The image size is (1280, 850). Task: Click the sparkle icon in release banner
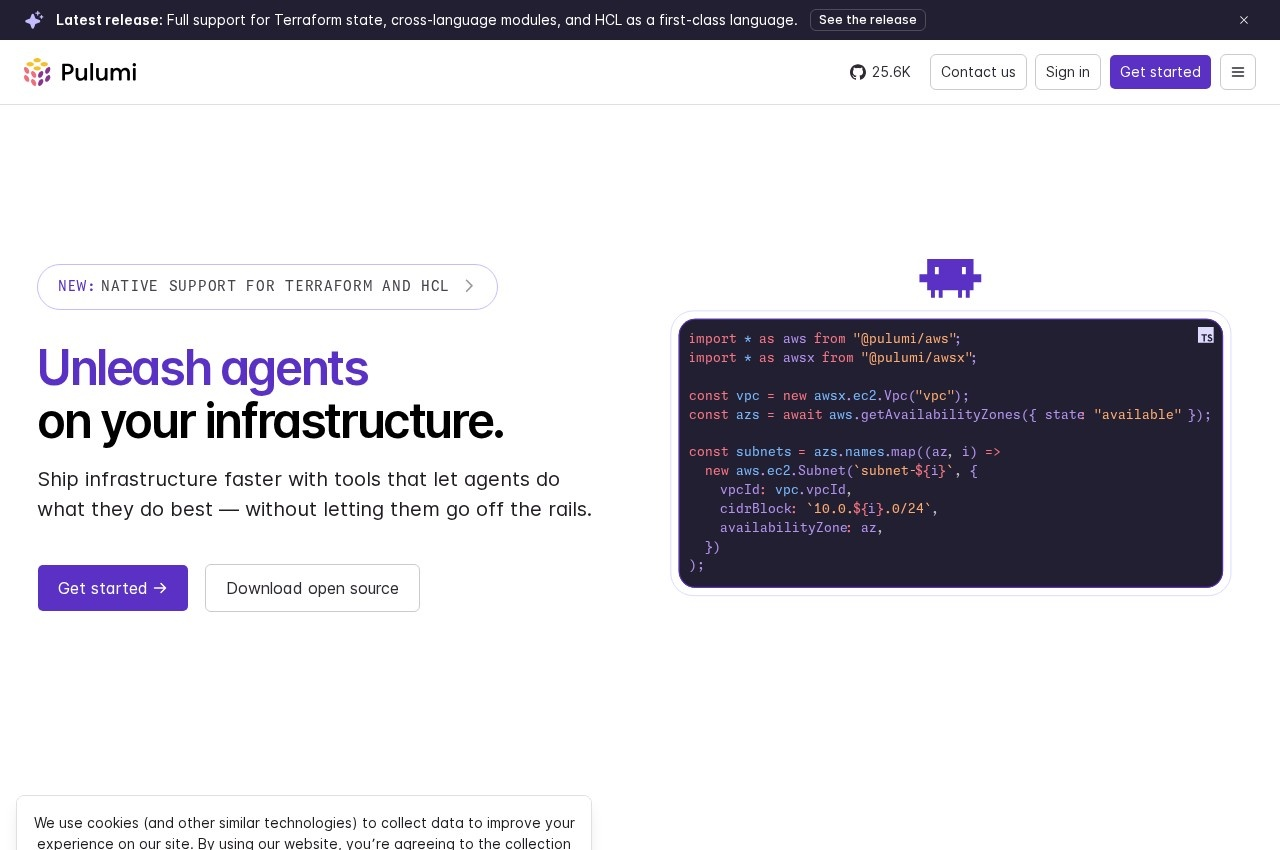coord(34,20)
